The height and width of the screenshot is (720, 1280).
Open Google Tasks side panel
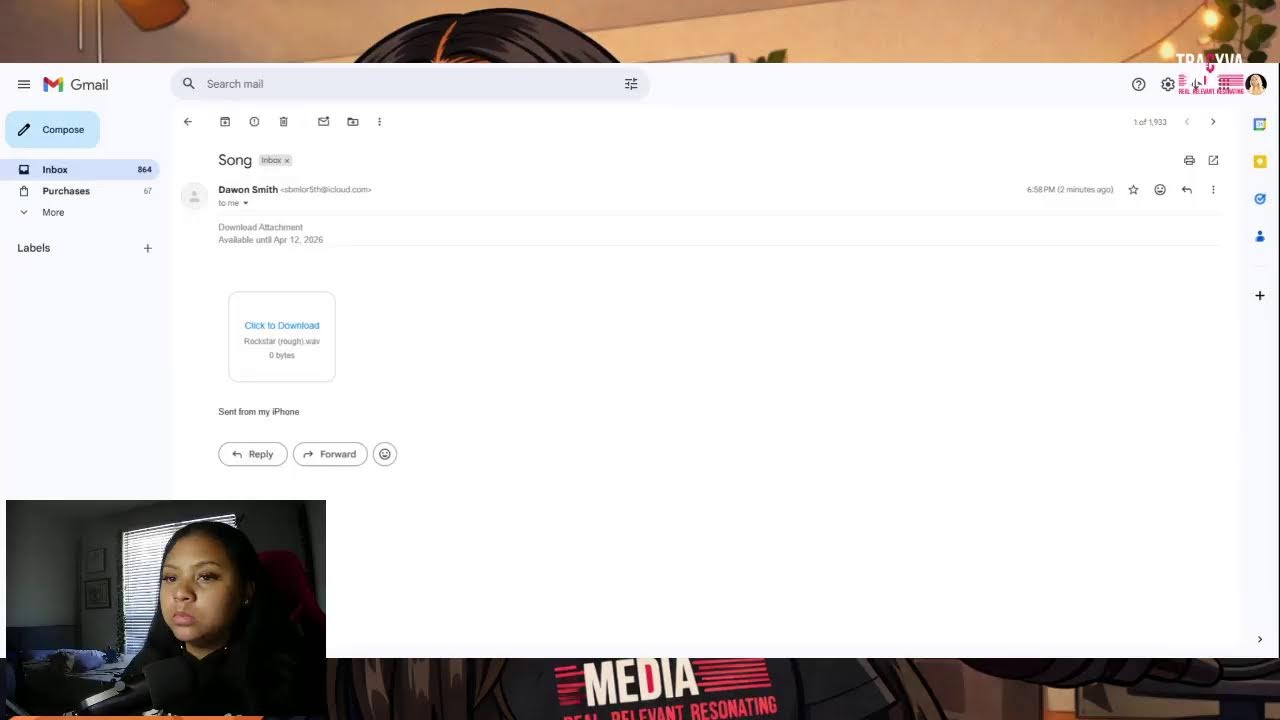pyautogui.click(x=1260, y=198)
